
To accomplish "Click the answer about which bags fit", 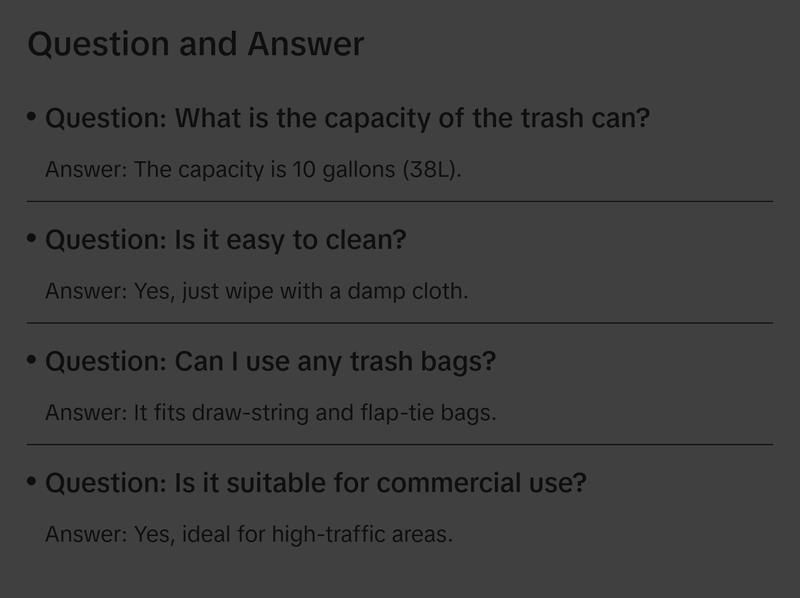I will tap(270, 412).
